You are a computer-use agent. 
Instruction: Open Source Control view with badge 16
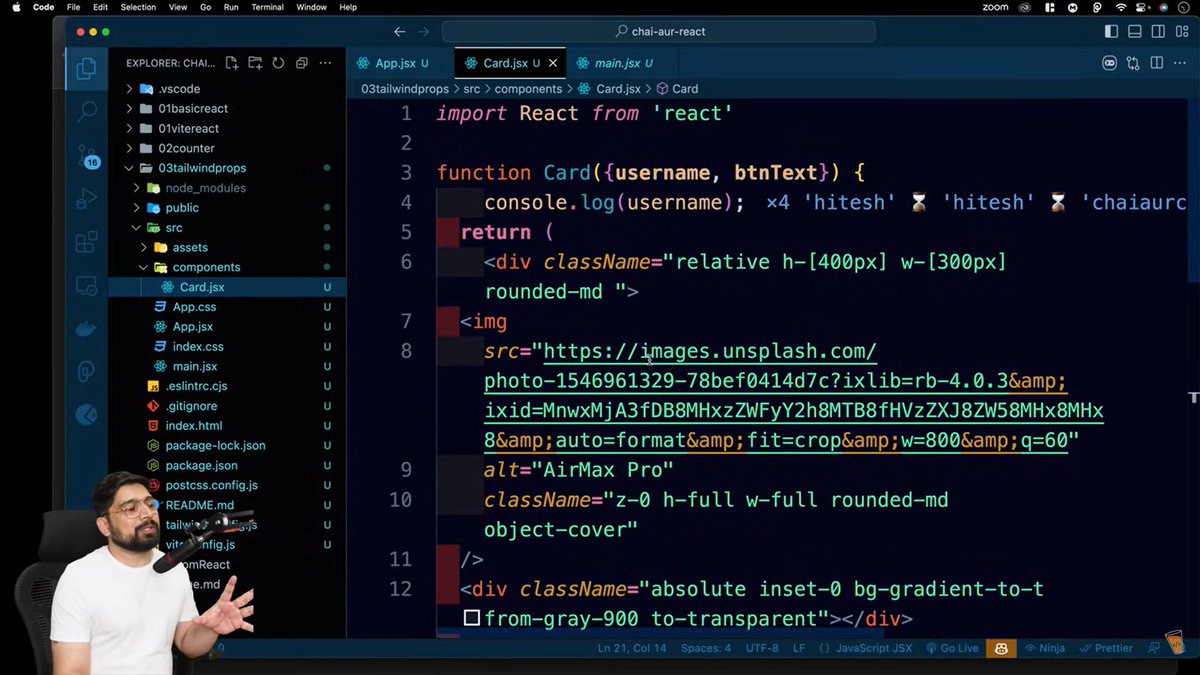click(87, 155)
